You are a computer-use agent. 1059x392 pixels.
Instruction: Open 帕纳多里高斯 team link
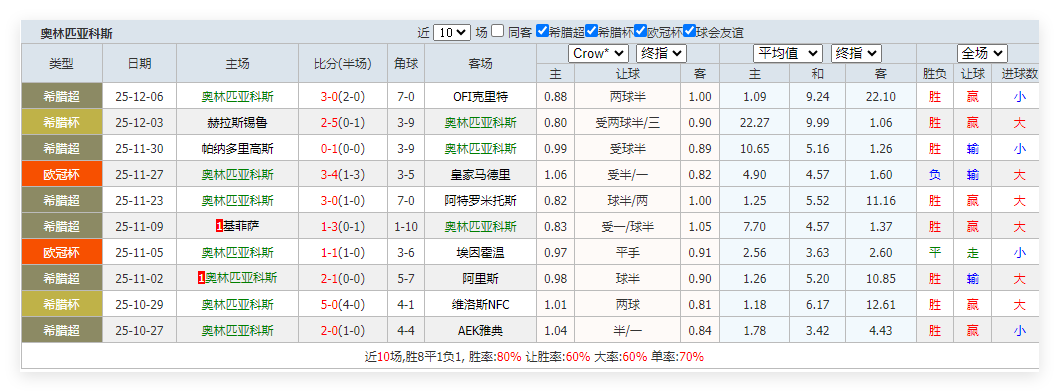click(x=238, y=149)
